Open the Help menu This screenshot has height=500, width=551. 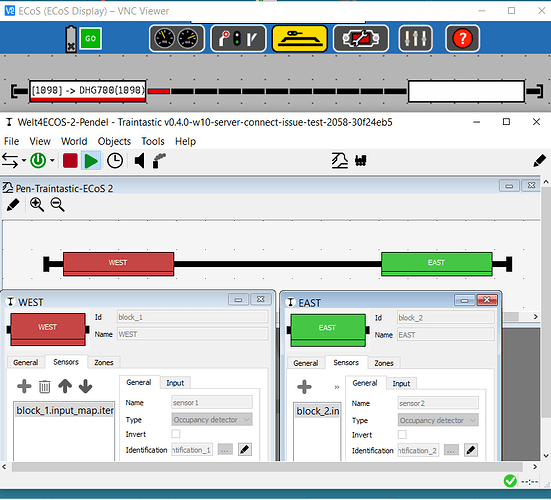185,141
